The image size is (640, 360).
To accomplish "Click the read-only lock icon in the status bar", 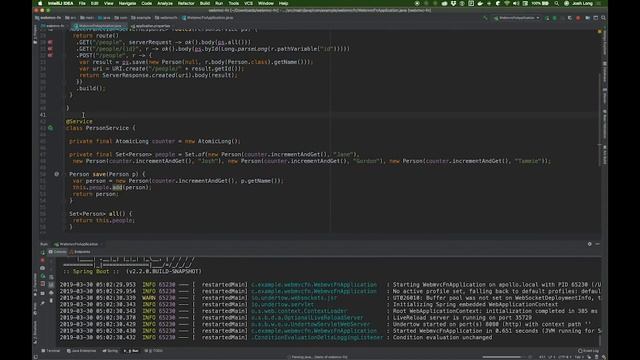I will [x=589, y=357].
